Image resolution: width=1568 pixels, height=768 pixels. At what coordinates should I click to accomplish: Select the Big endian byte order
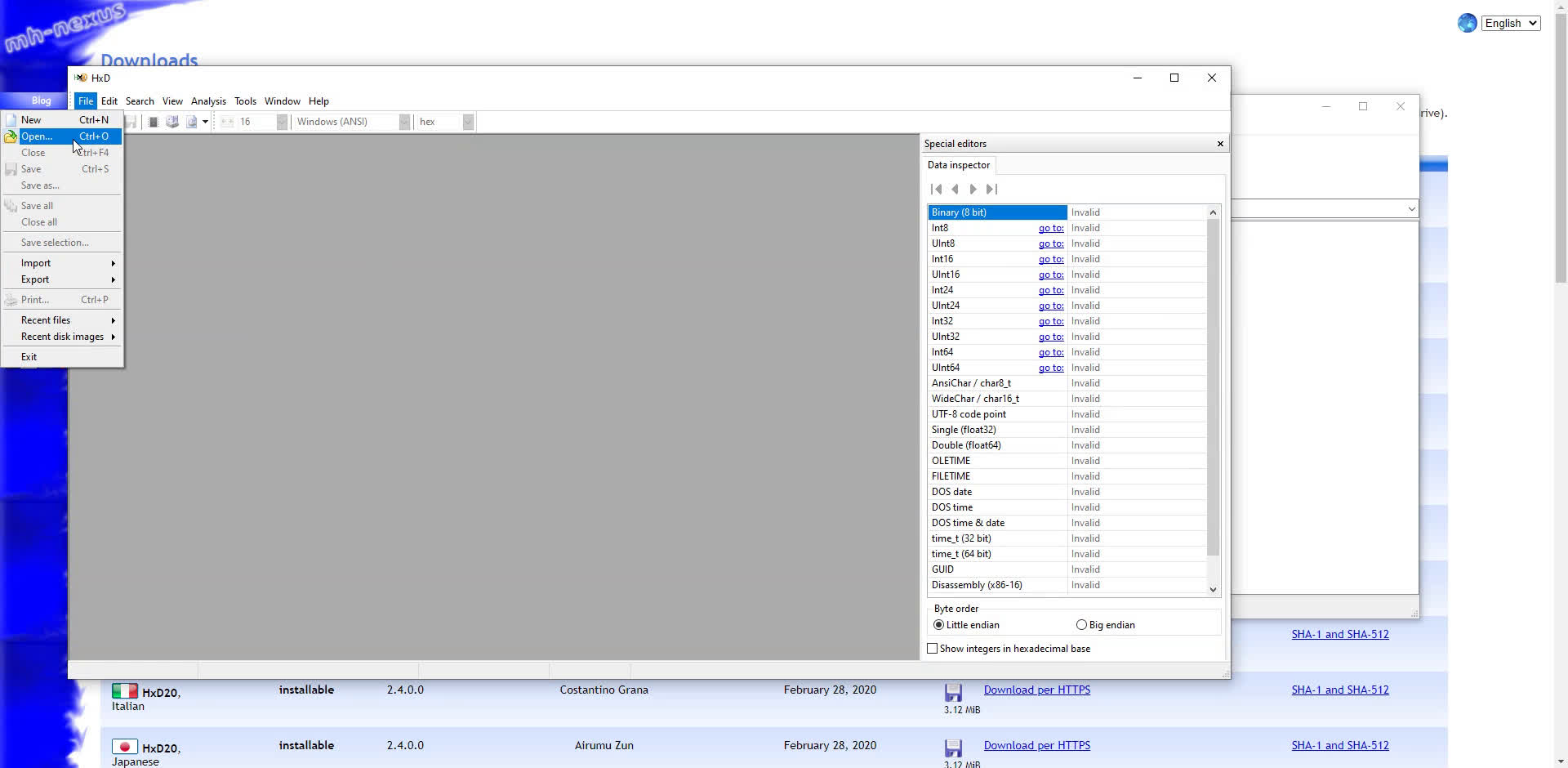pyautogui.click(x=1082, y=625)
